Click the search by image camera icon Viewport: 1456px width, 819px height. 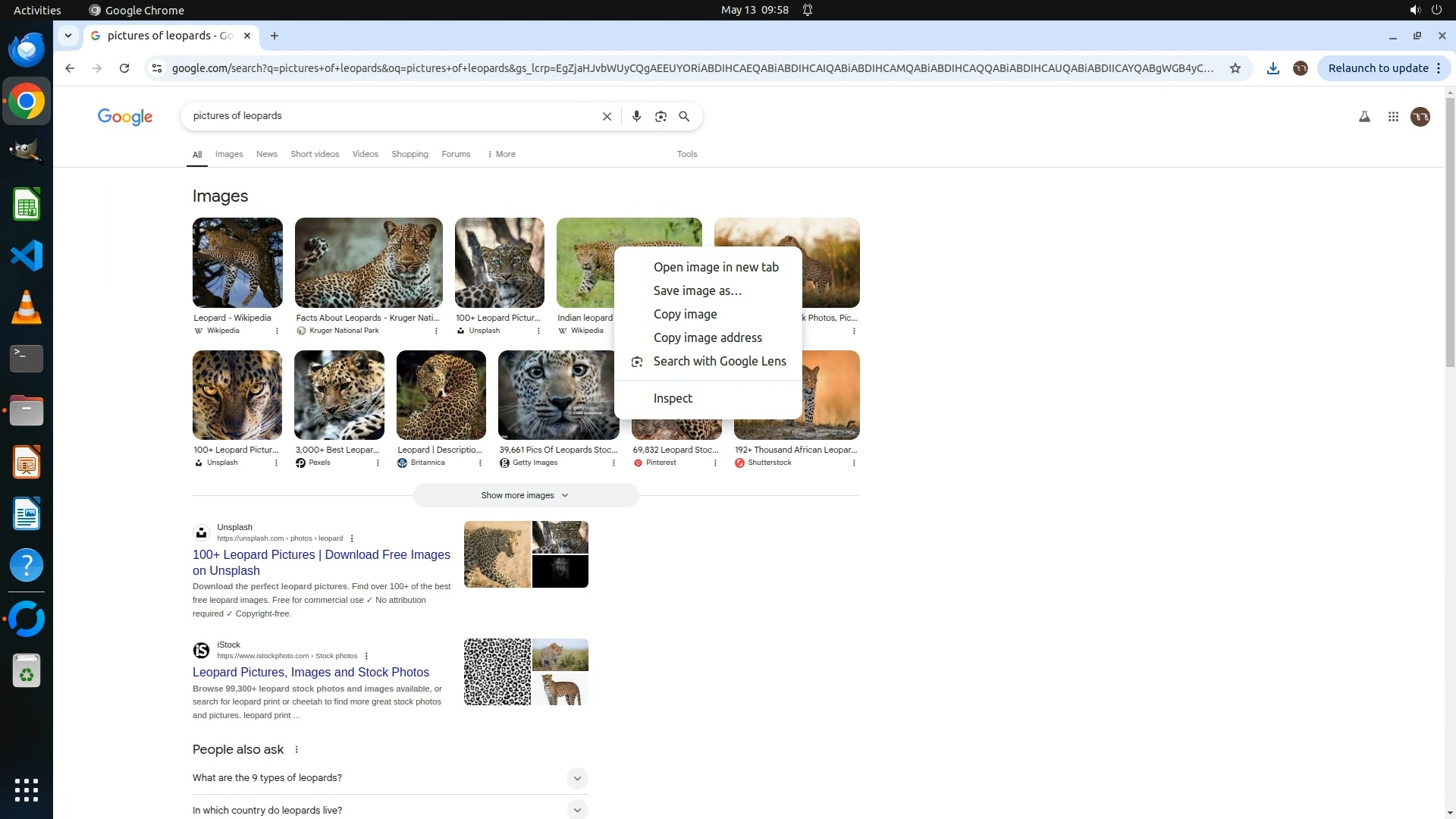(661, 116)
